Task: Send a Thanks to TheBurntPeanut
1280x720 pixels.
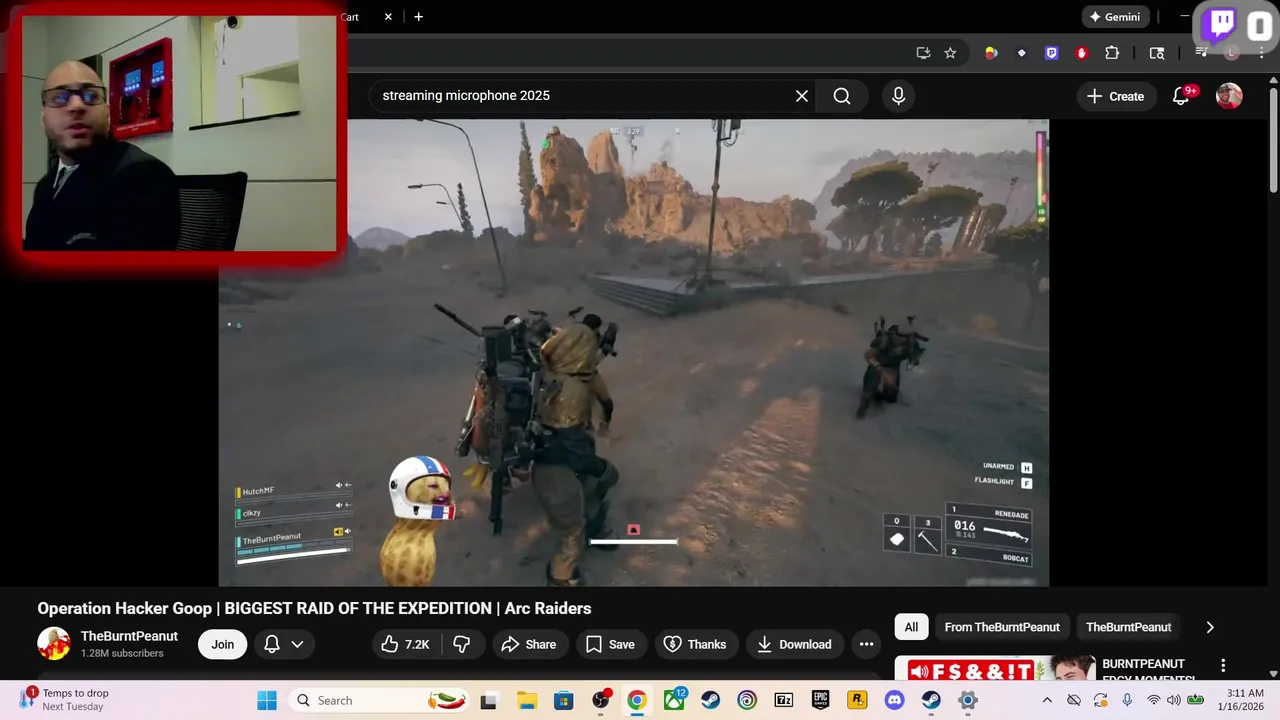Action: click(696, 645)
